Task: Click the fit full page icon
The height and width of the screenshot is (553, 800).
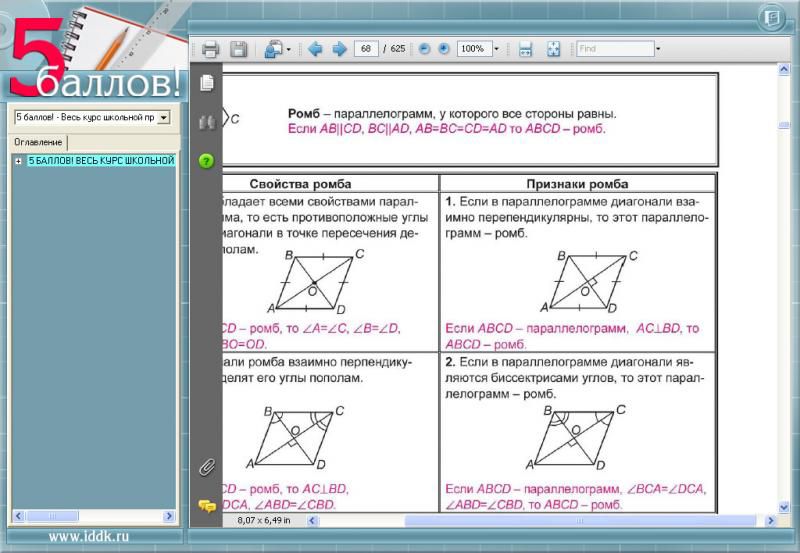Action: pos(553,49)
